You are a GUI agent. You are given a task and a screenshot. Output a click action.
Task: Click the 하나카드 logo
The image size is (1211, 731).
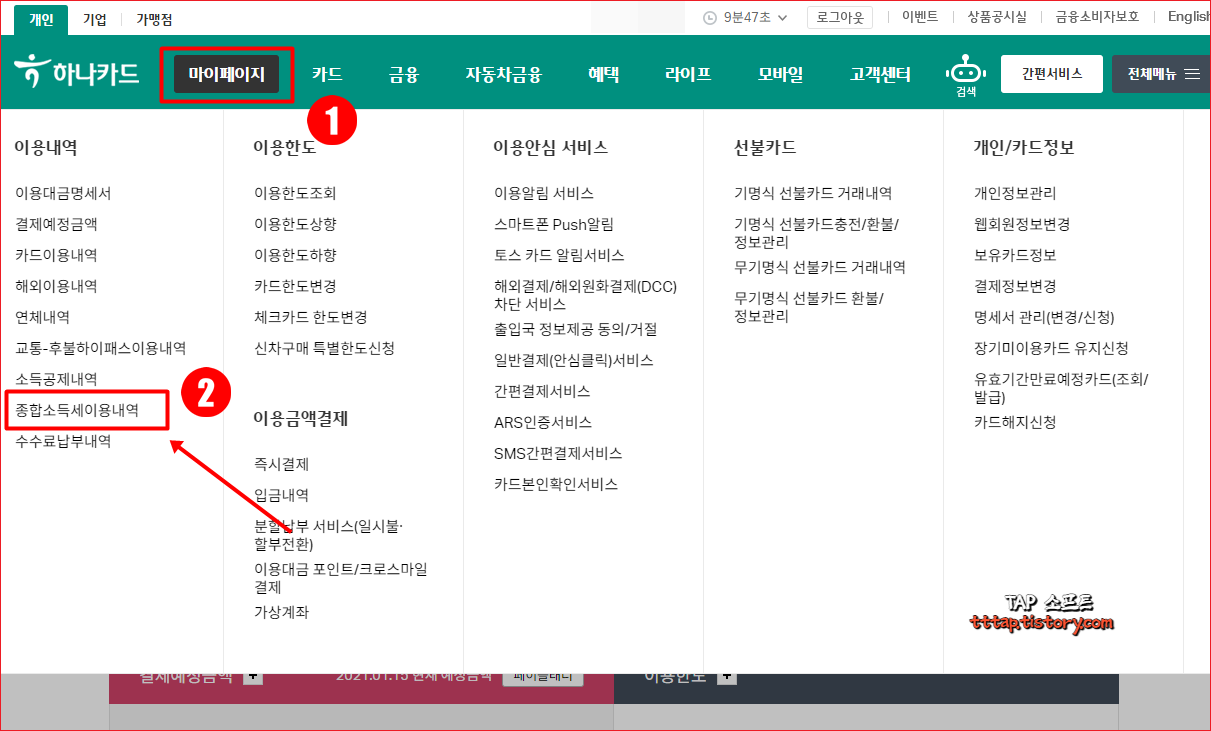point(76,73)
